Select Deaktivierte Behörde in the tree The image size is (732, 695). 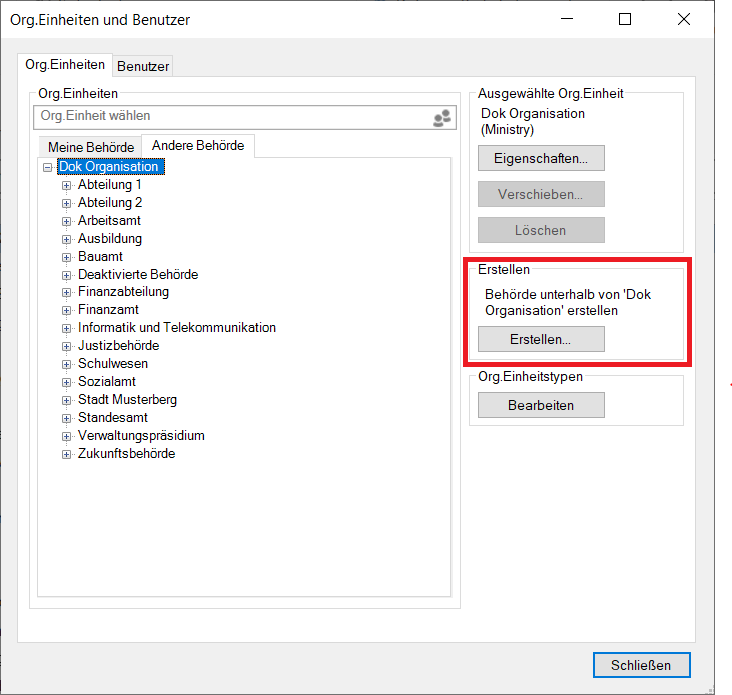(x=138, y=274)
